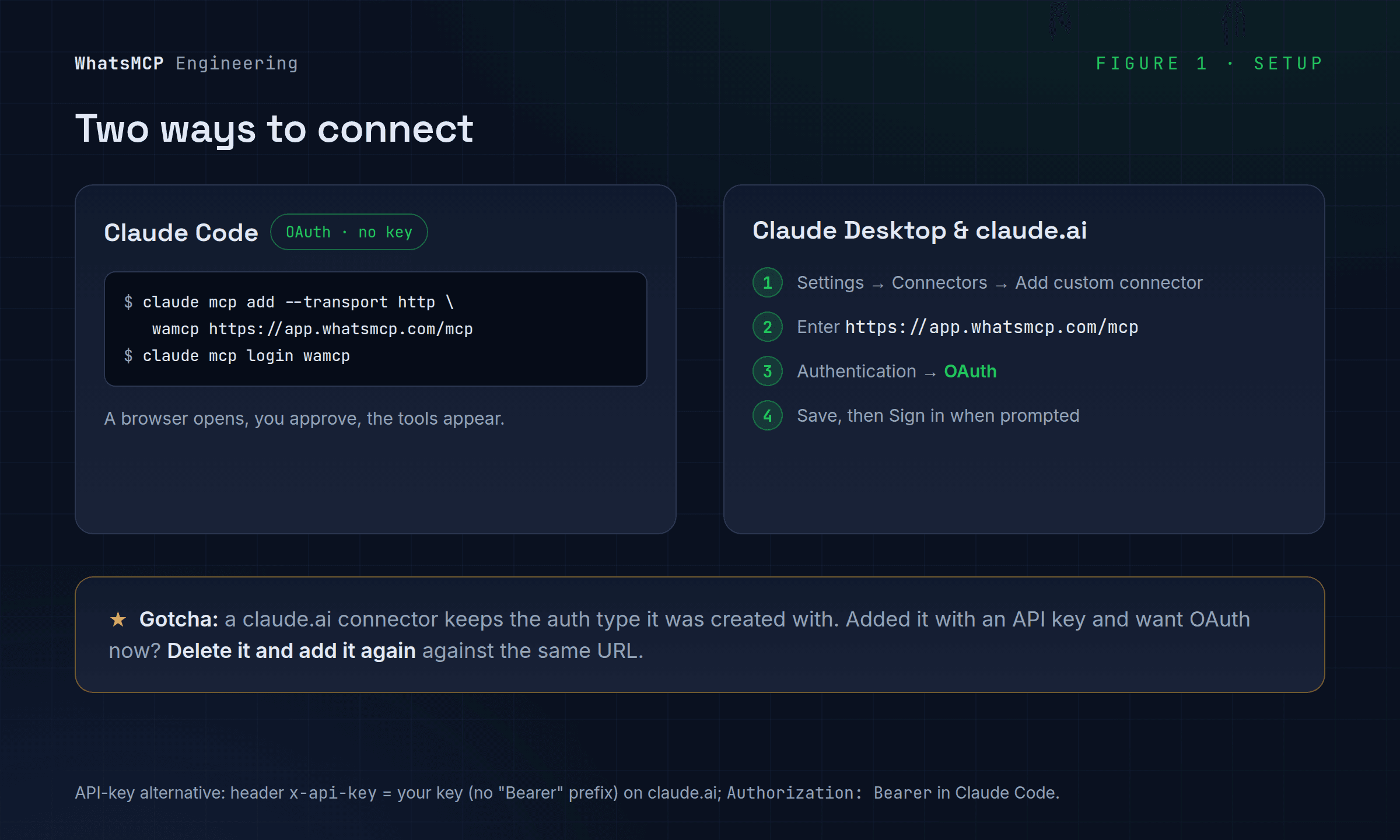Click the 'Settings' word in the first step

[x=830, y=282]
